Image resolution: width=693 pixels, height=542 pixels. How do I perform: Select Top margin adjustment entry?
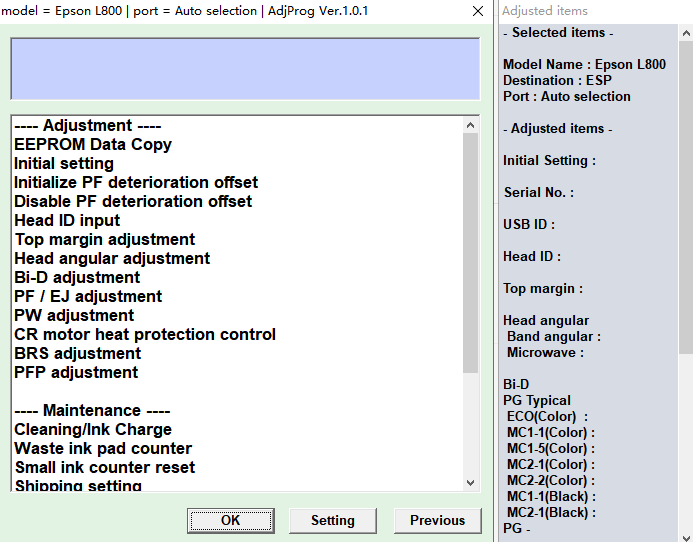[x=105, y=240]
